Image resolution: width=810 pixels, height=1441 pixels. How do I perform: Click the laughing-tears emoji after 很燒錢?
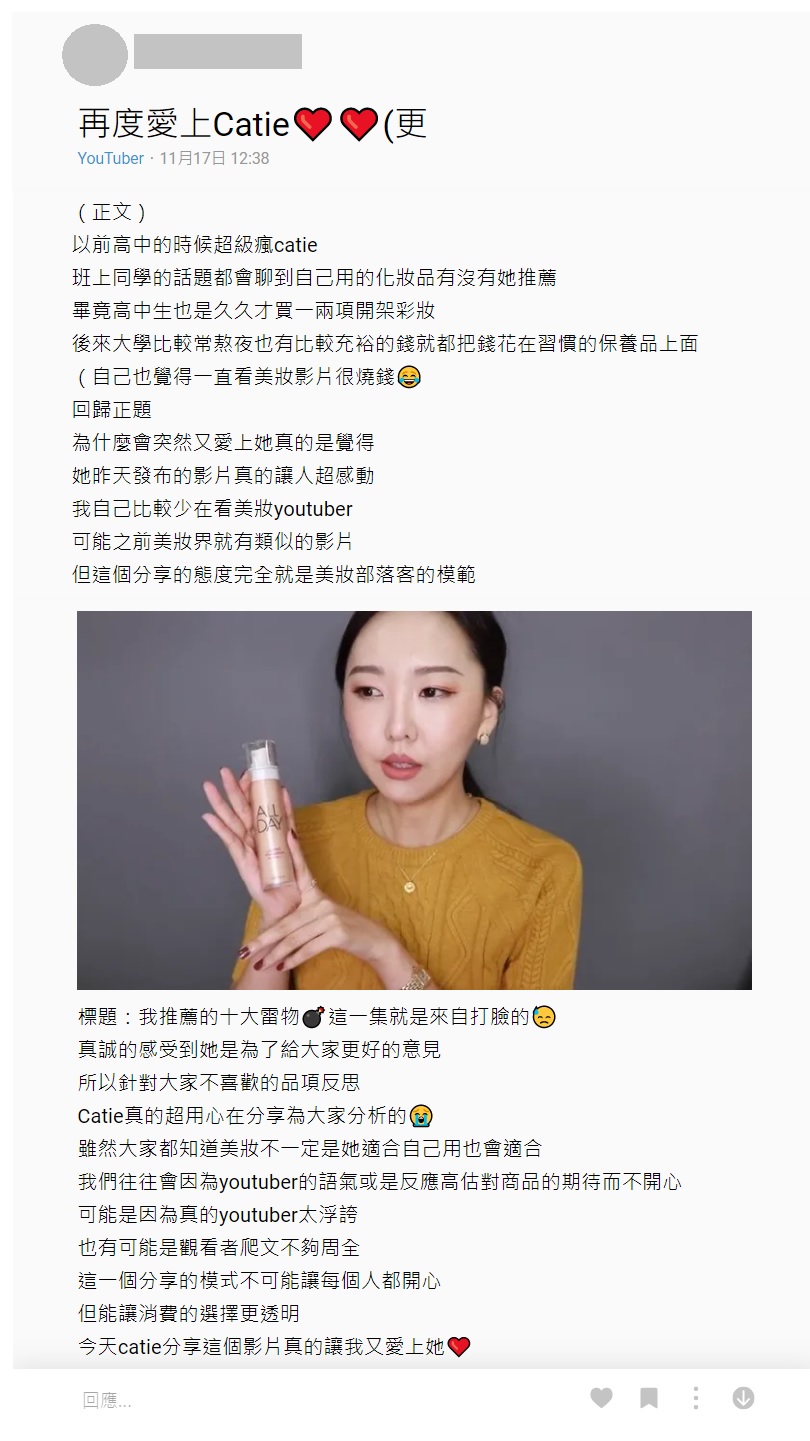(409, 377)
